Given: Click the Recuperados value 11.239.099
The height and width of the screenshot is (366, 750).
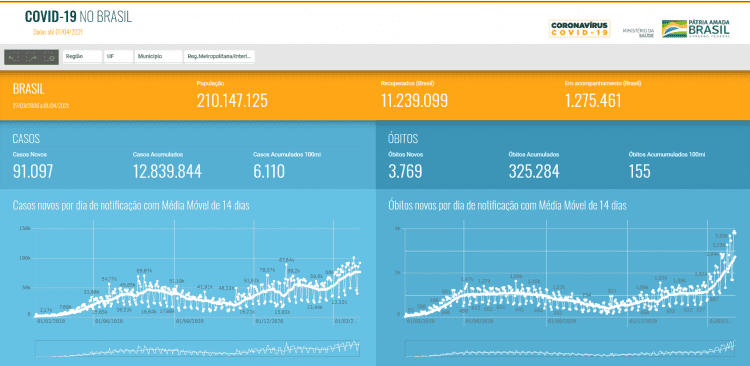Looking at the screenshot, I should 414,100.
